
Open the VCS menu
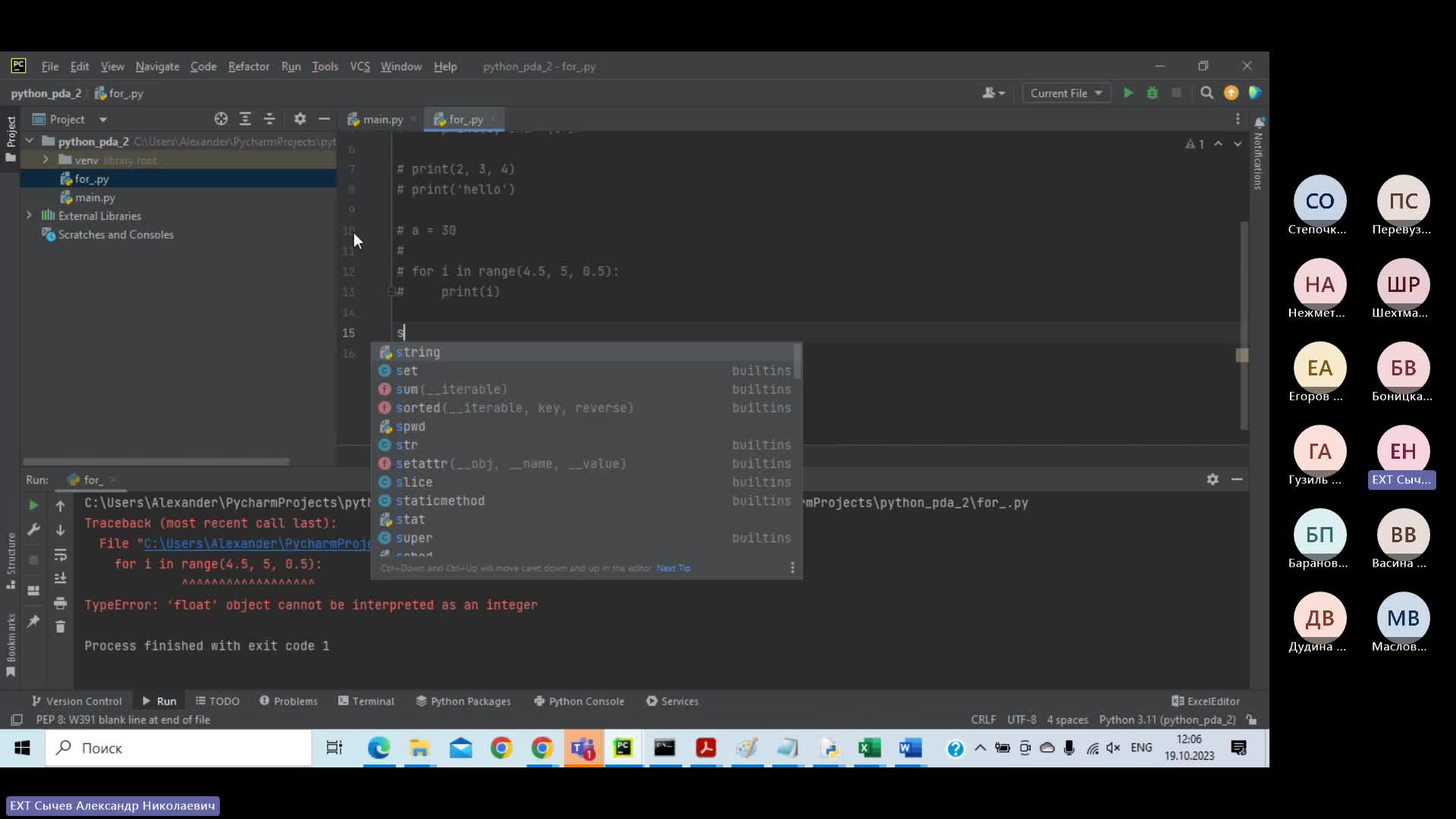pos(359,67)
